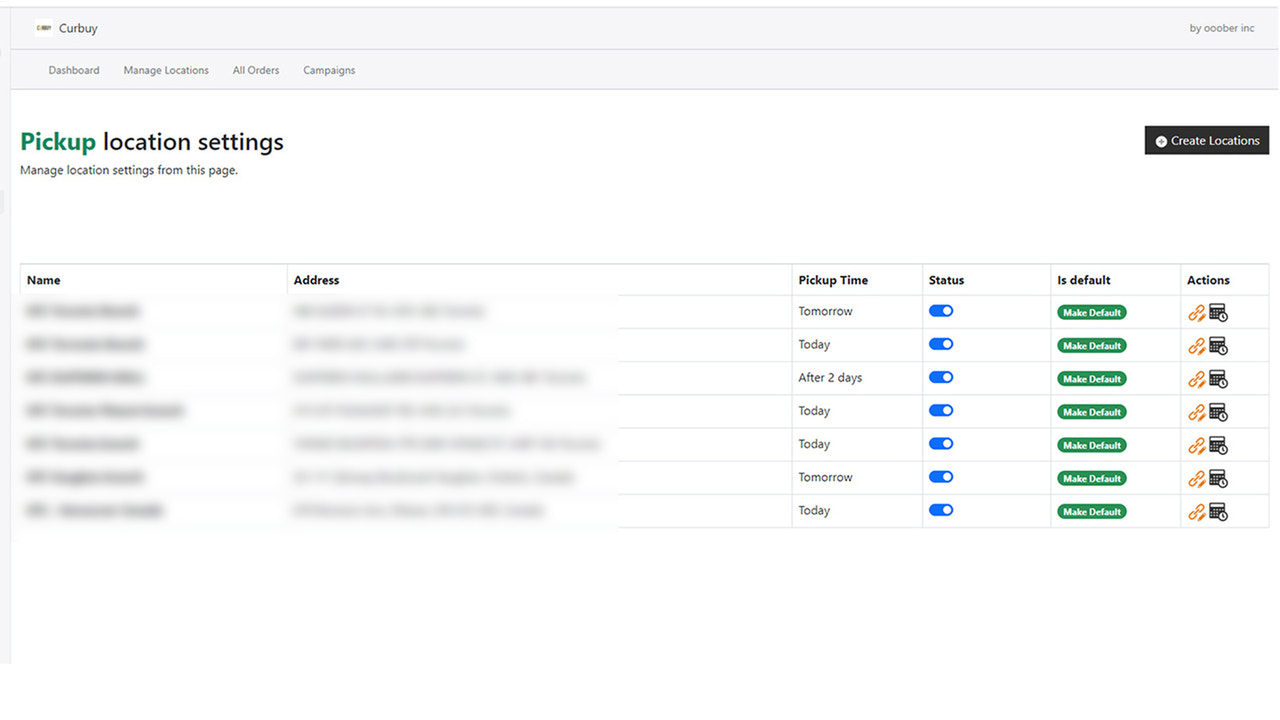This screenshot has height=720, width=1280.
Task: Click the link edit icon on the bottom location row
Action: point(1197,511)
